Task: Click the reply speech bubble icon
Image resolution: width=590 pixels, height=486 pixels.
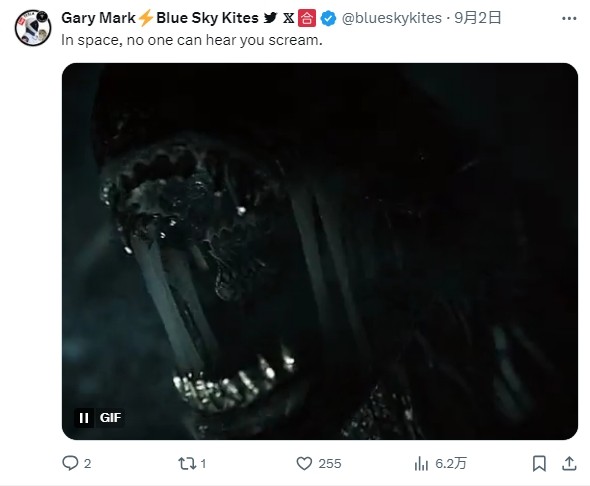Action: 70,463
